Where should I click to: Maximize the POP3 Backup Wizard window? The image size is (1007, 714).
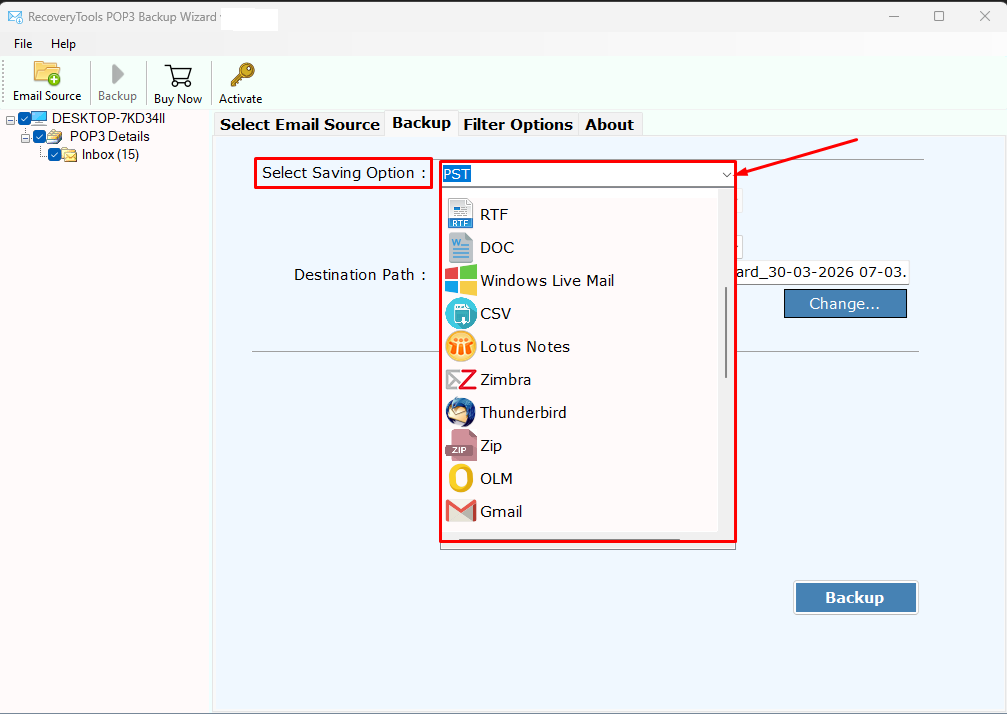pyautogui.click(x=939, y=16)
